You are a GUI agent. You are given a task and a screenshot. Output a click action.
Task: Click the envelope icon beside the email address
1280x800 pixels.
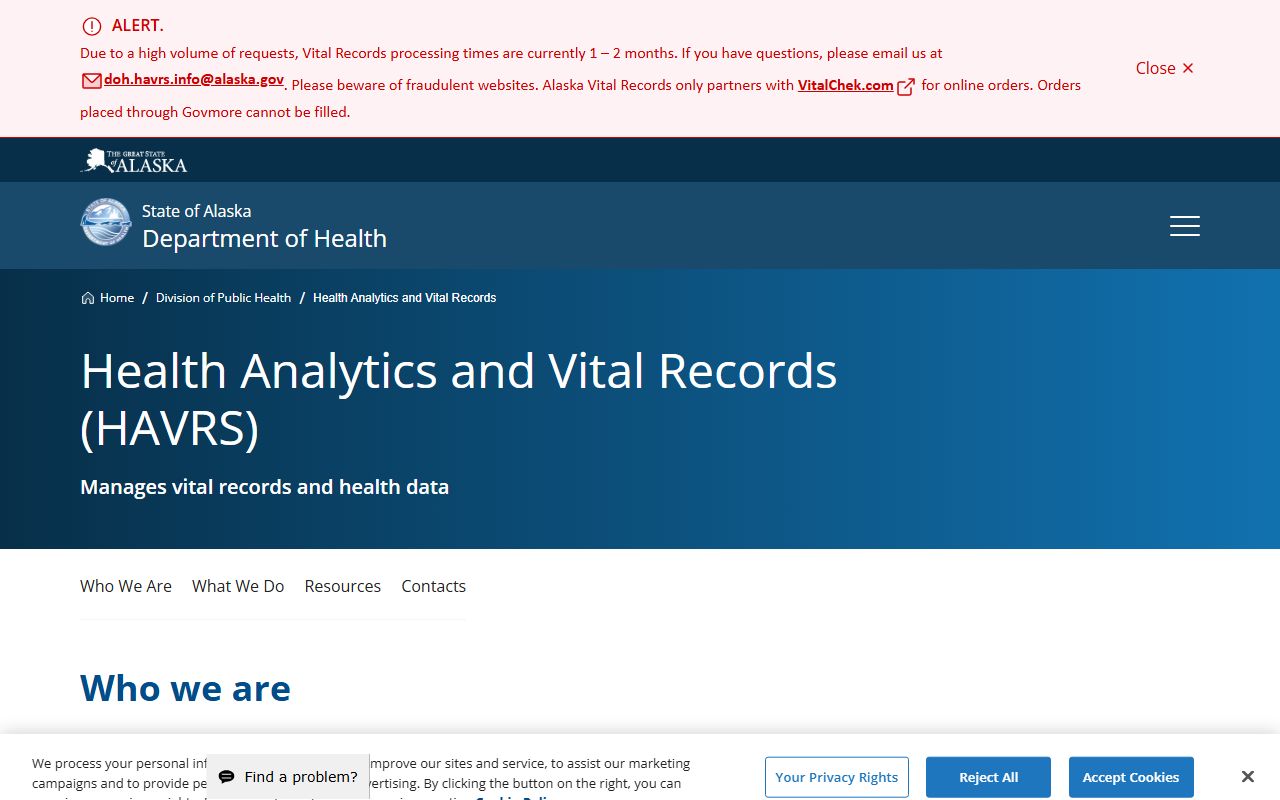(x=91, y=81)
